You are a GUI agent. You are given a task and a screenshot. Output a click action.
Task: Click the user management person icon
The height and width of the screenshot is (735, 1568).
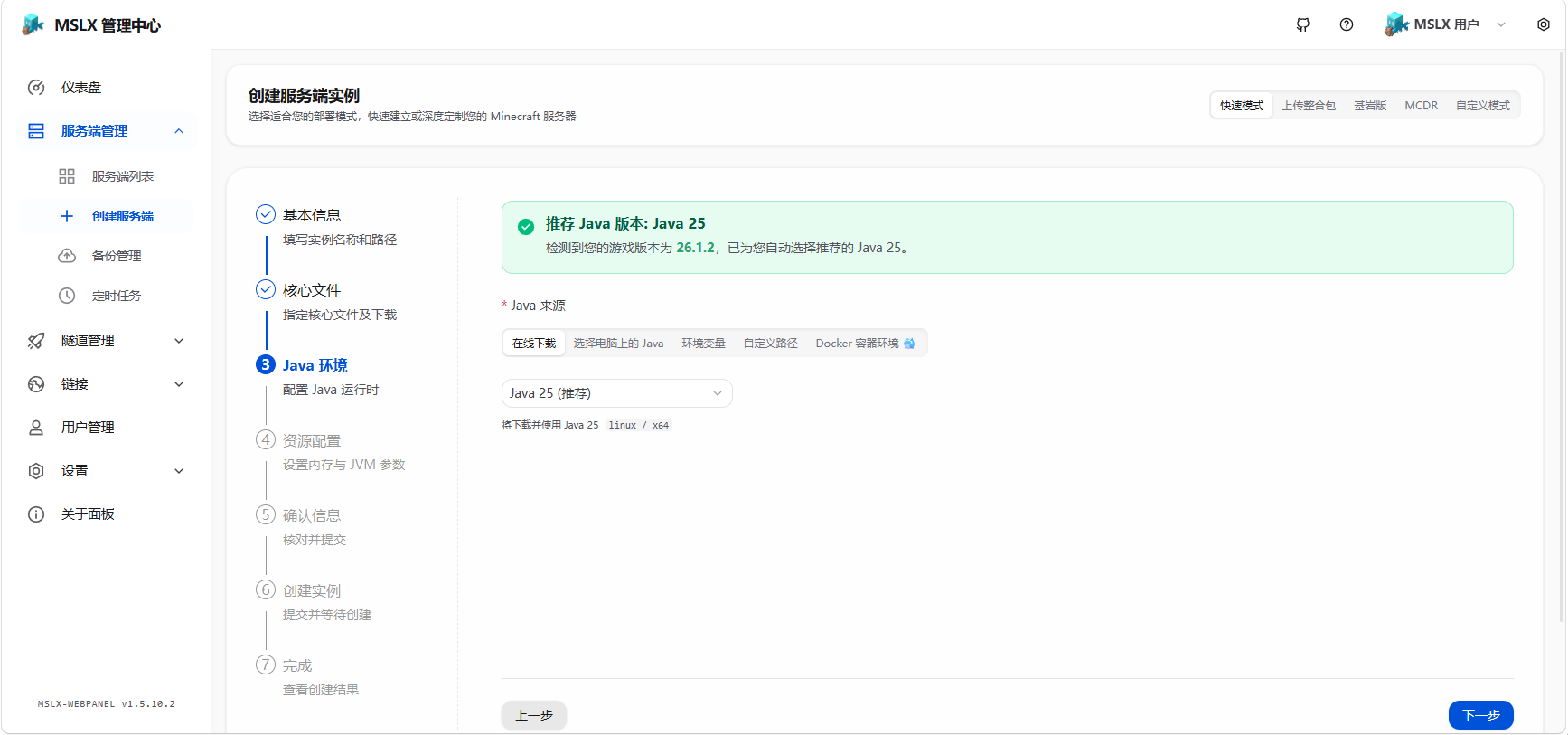36,428
